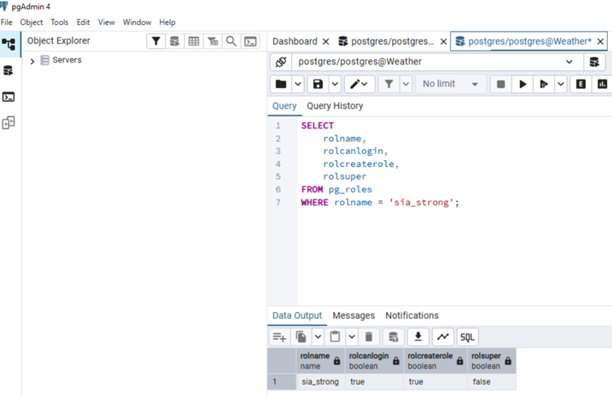Switch to the Dashboard tab

pos(295,41)
